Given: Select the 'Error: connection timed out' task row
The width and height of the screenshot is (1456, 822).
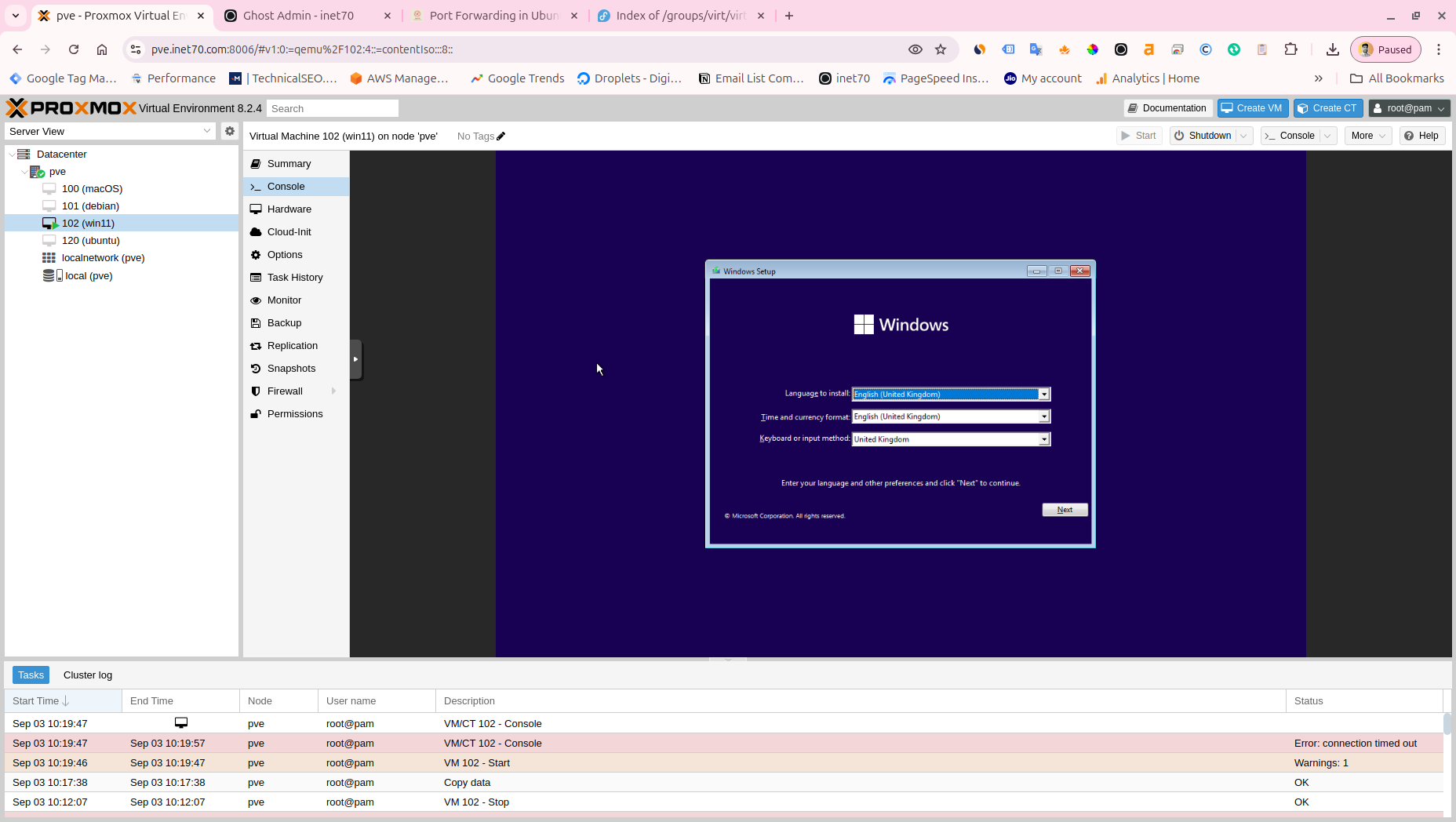Looking at the screenshot, I should click(x=723, y=744).
